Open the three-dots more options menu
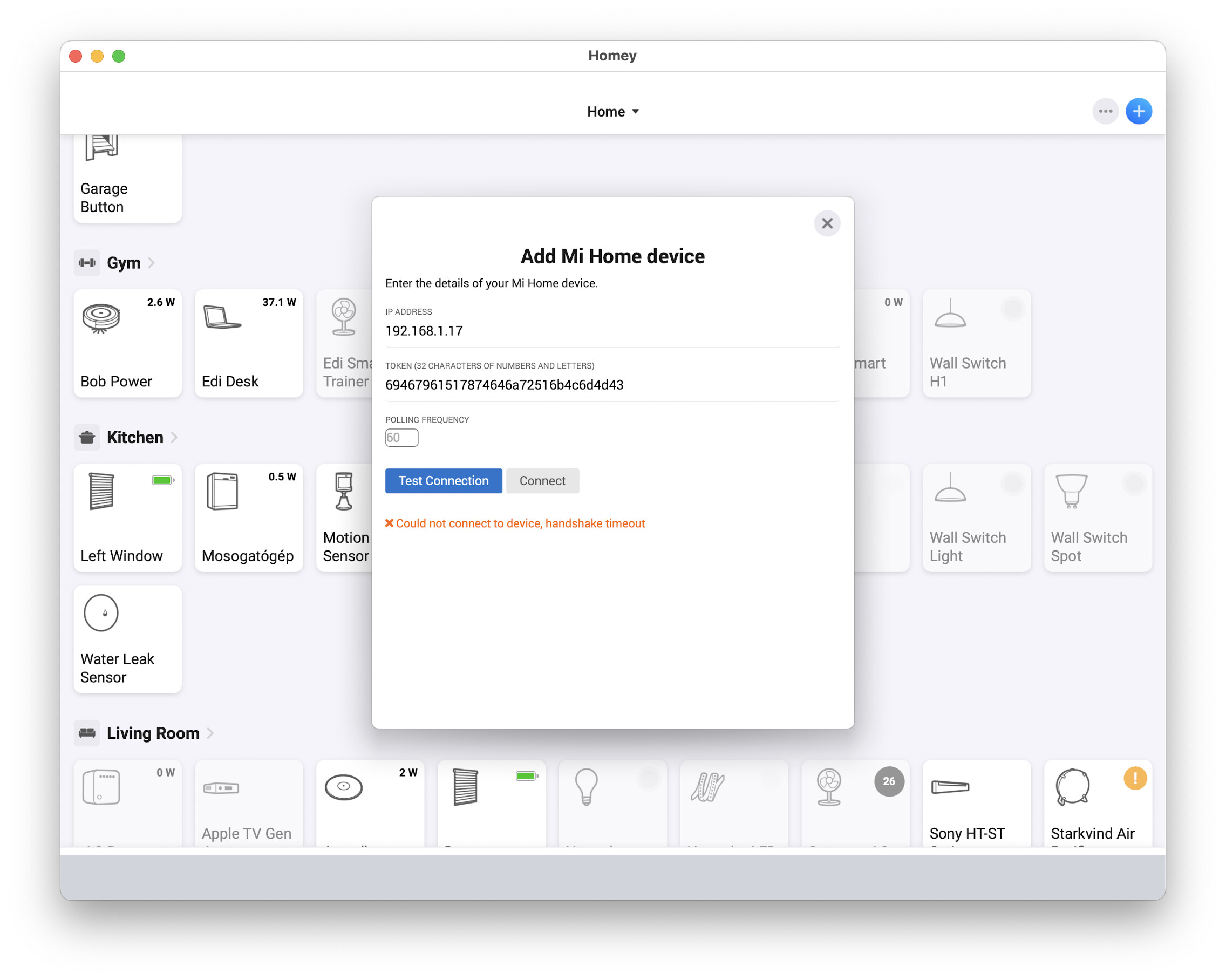The height and width of the screenshot is (980, 1226). pos(1105,111)
